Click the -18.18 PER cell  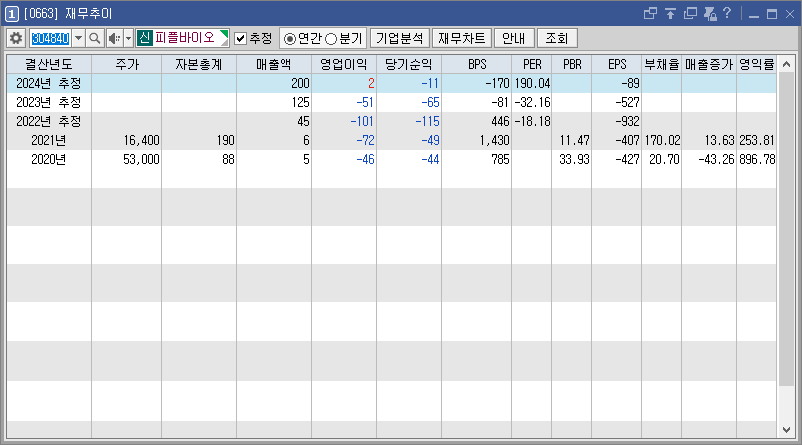(532, 121)
